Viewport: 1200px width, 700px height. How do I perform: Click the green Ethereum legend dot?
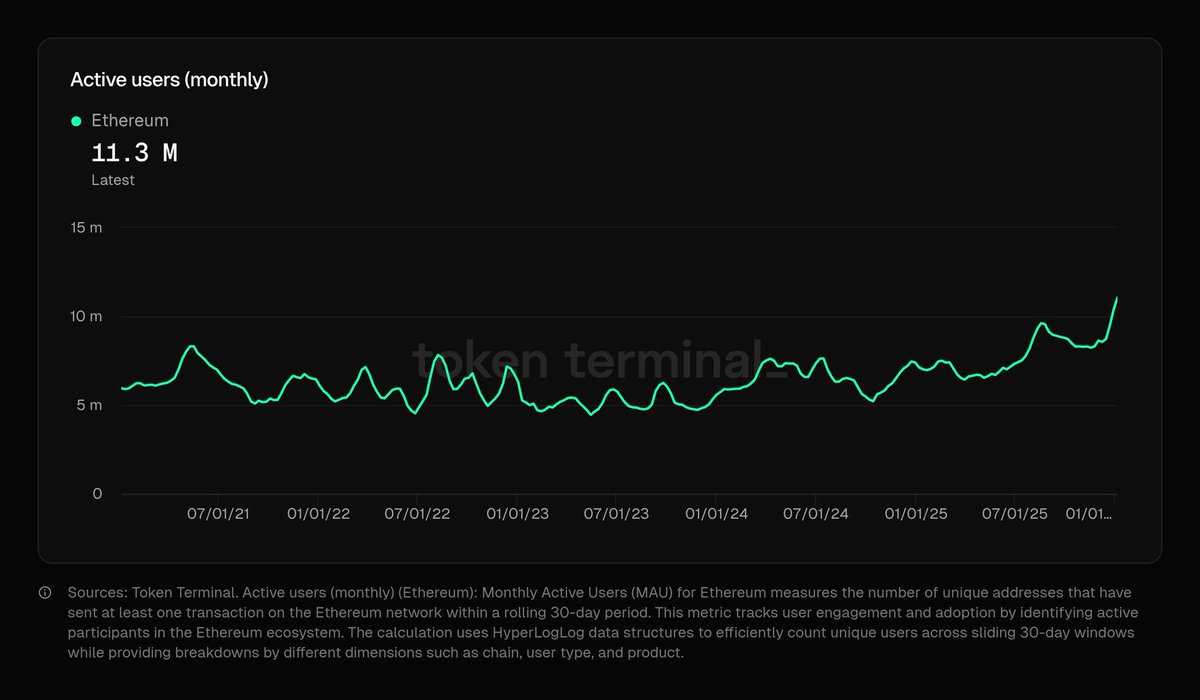(76, 121)
